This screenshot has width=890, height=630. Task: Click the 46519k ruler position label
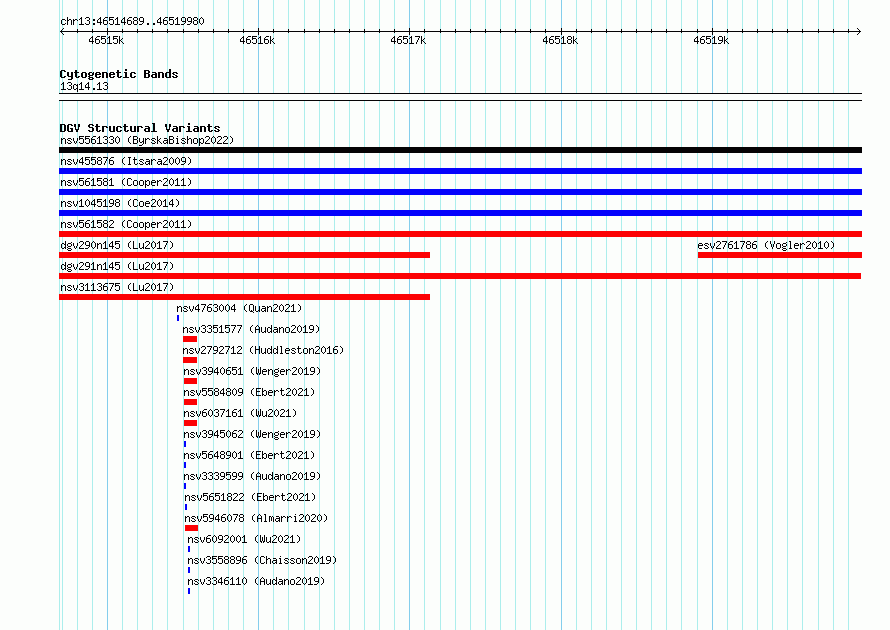711,40
